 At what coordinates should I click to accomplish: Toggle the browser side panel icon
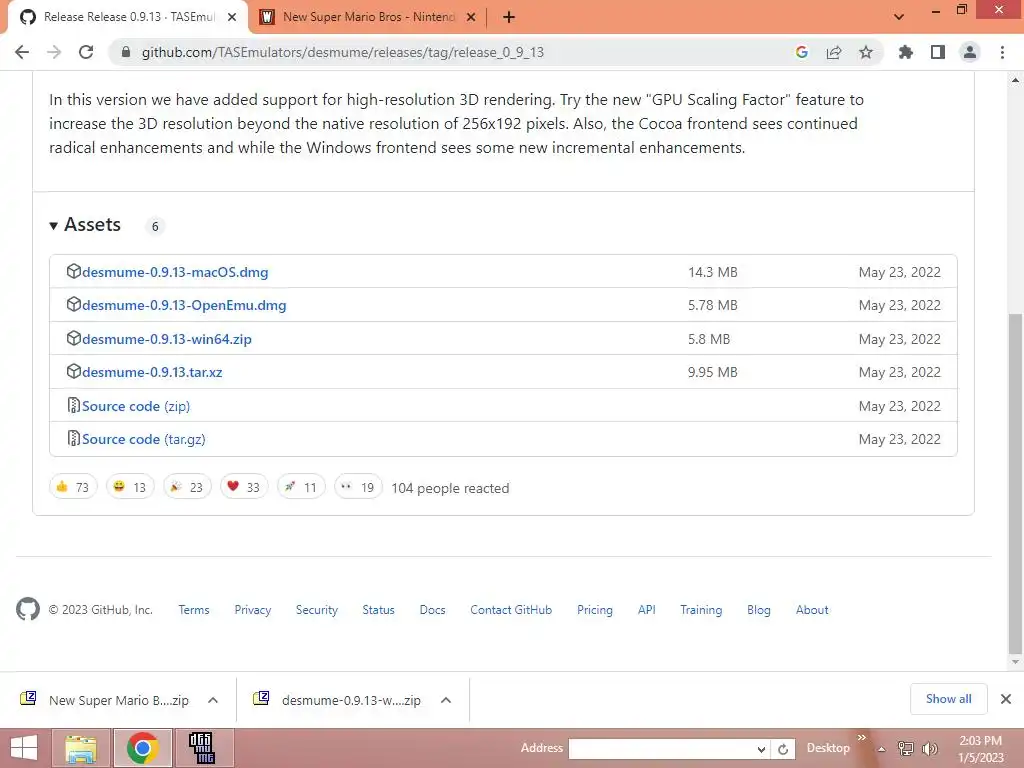pyautogui.click(x=938, y=52)
